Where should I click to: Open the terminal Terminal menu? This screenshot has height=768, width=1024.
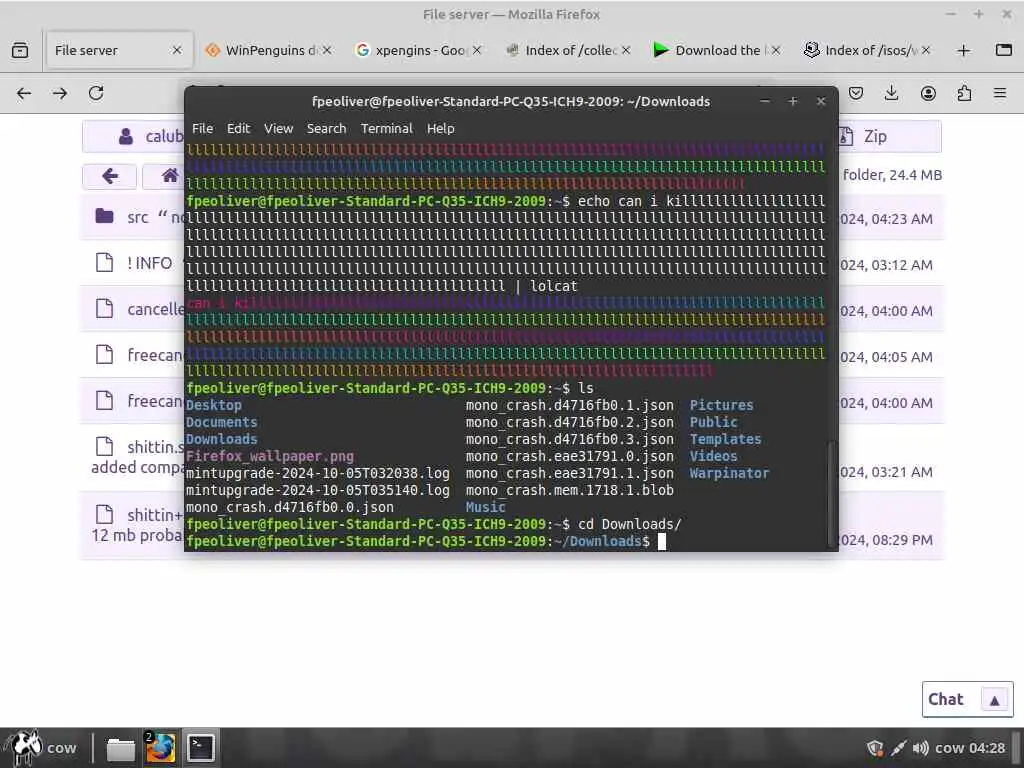[387, 129]
